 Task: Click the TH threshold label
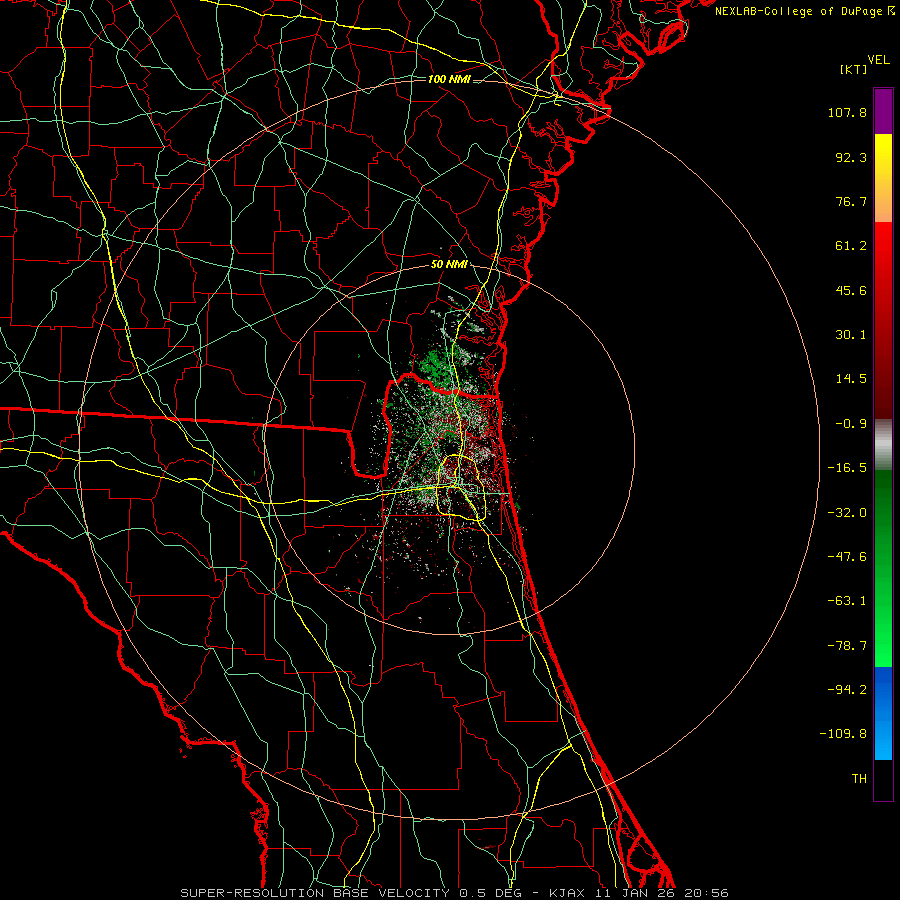859,779
